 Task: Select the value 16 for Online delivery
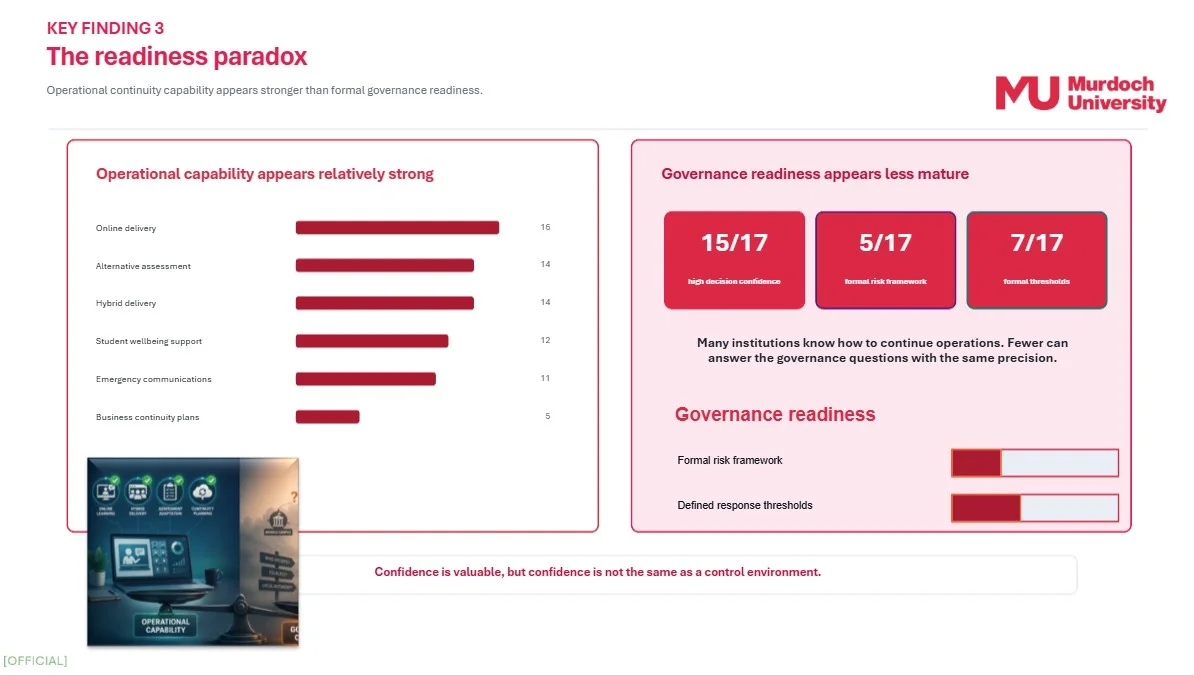tap(545, 227)
